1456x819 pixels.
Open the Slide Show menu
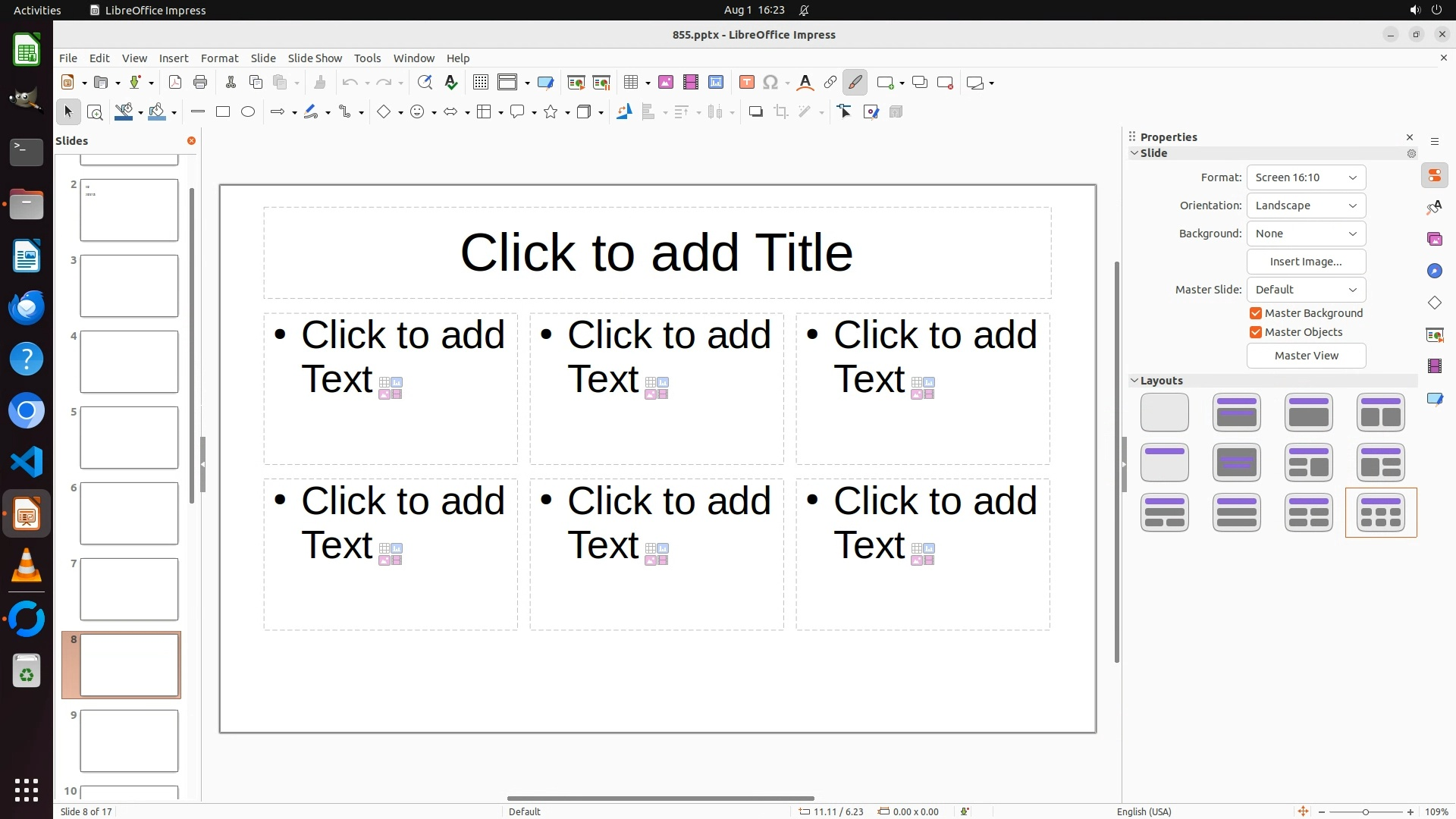coord(315,58)
